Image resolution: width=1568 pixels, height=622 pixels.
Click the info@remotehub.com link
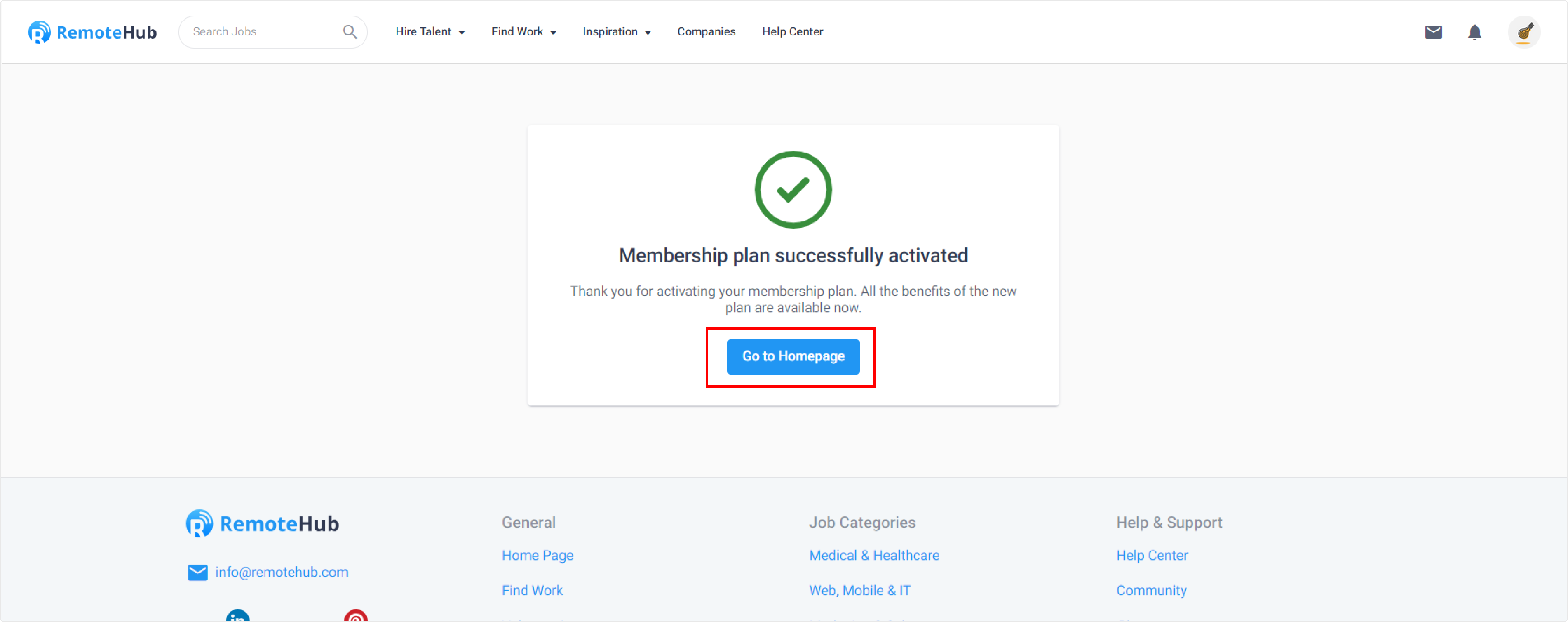tap(282, 572)
